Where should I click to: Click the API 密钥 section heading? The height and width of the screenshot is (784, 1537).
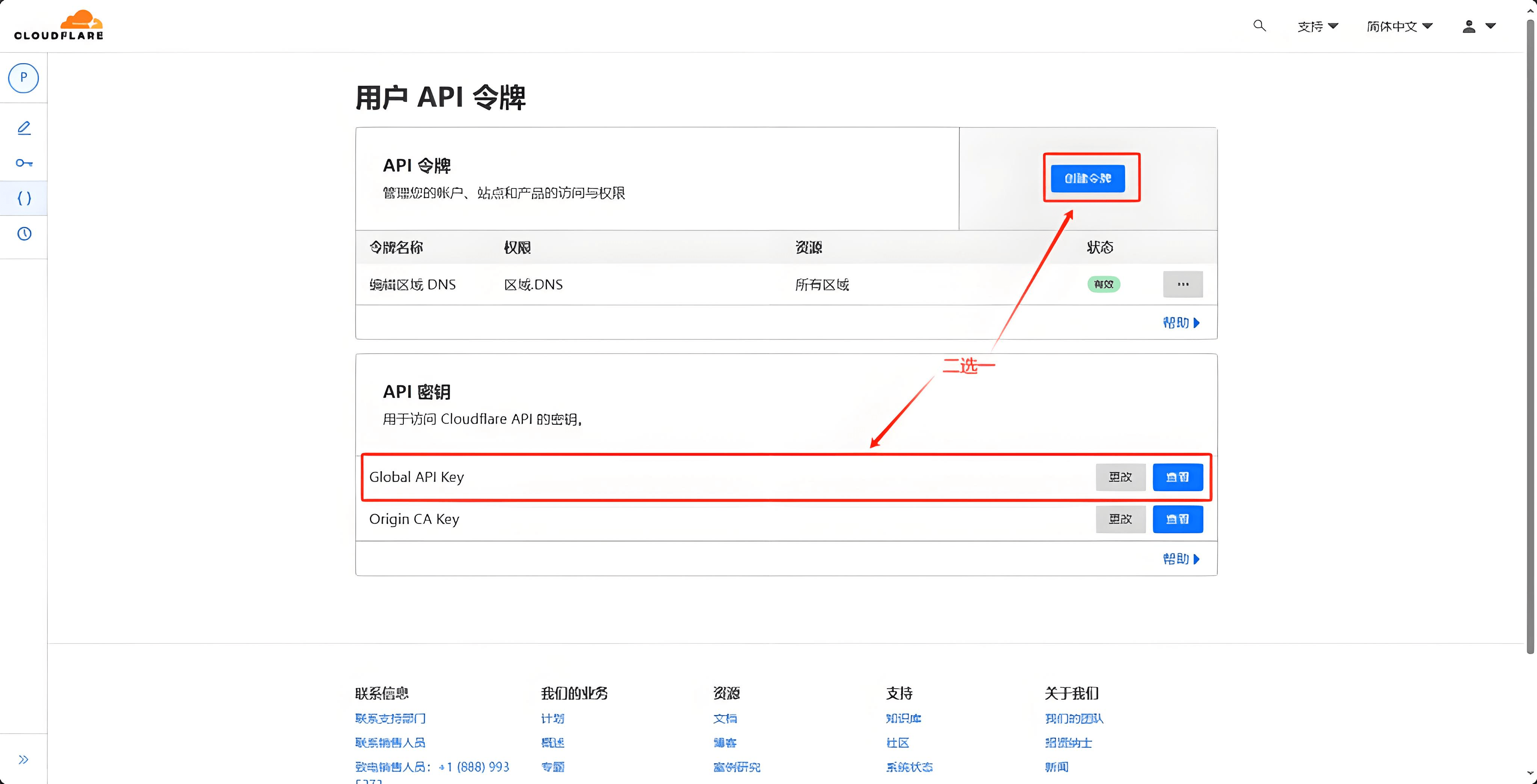(417, 392)
